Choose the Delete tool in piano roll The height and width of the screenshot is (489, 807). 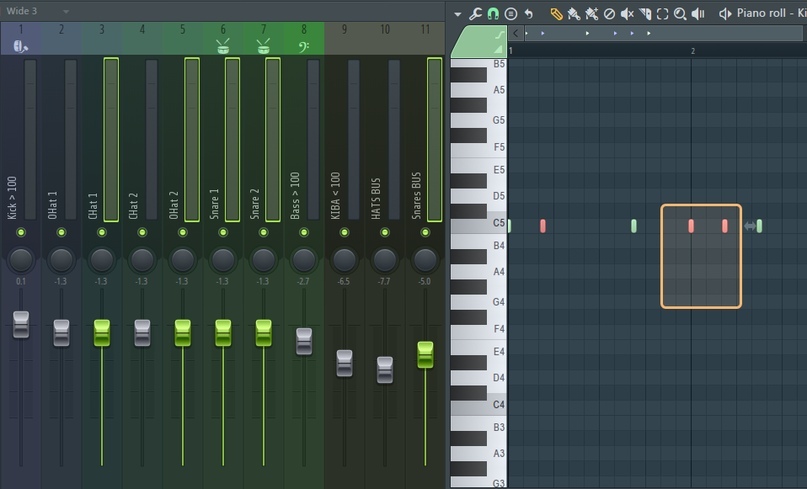609,14
